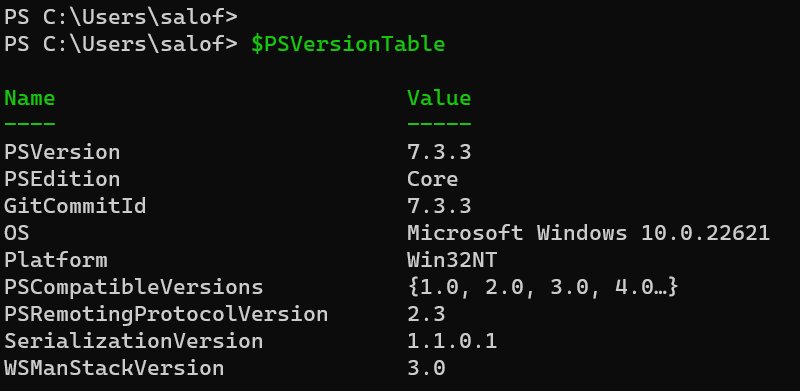
Task: Click the GitCommitId value 7.3.3
Action: pos(439,206)
